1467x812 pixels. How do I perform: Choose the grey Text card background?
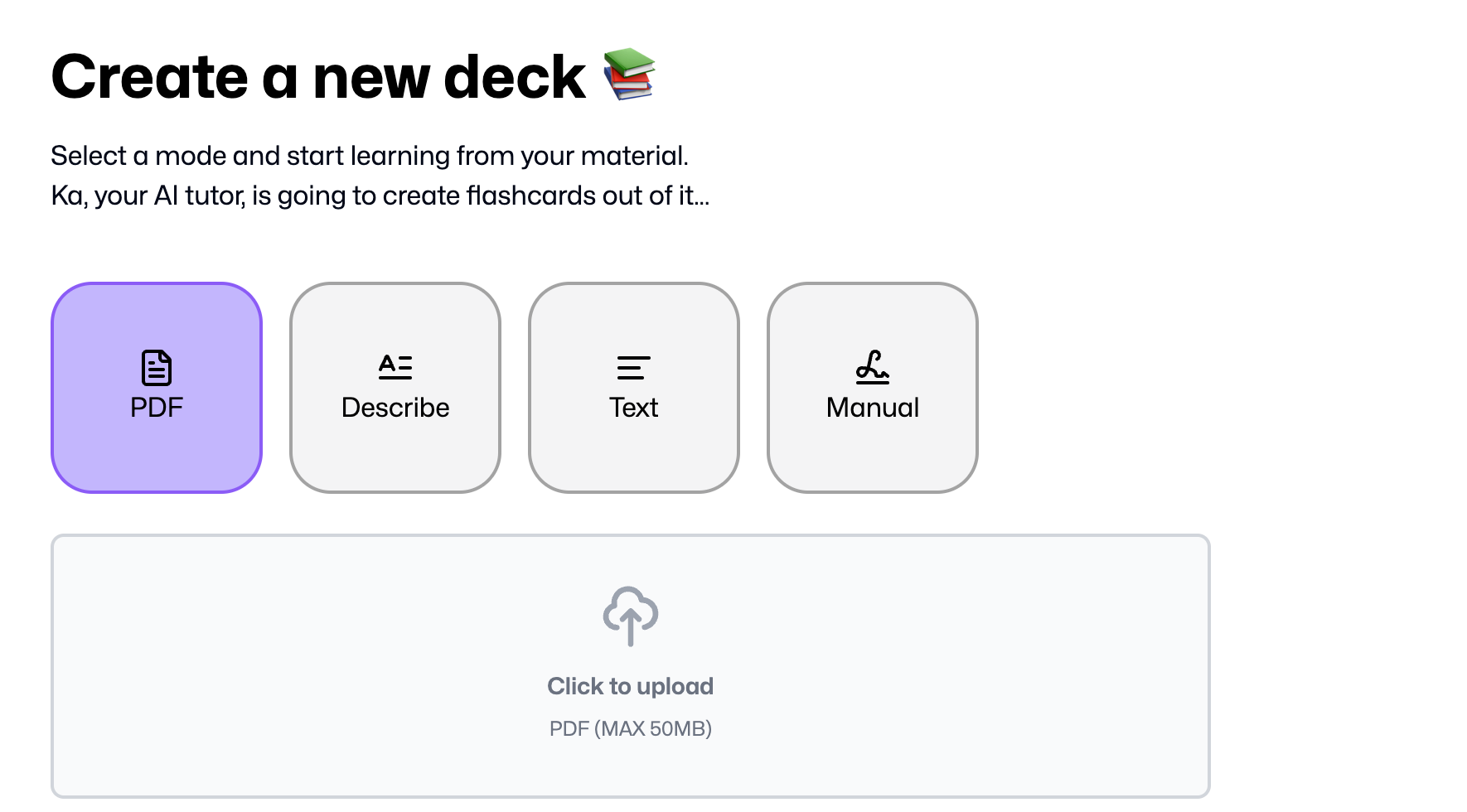click(x=634, y=464)
